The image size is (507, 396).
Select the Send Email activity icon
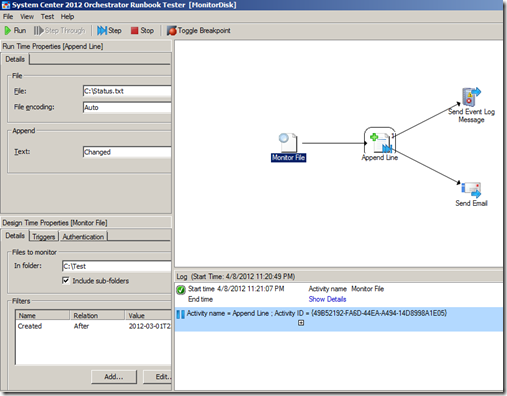point(471,190)
